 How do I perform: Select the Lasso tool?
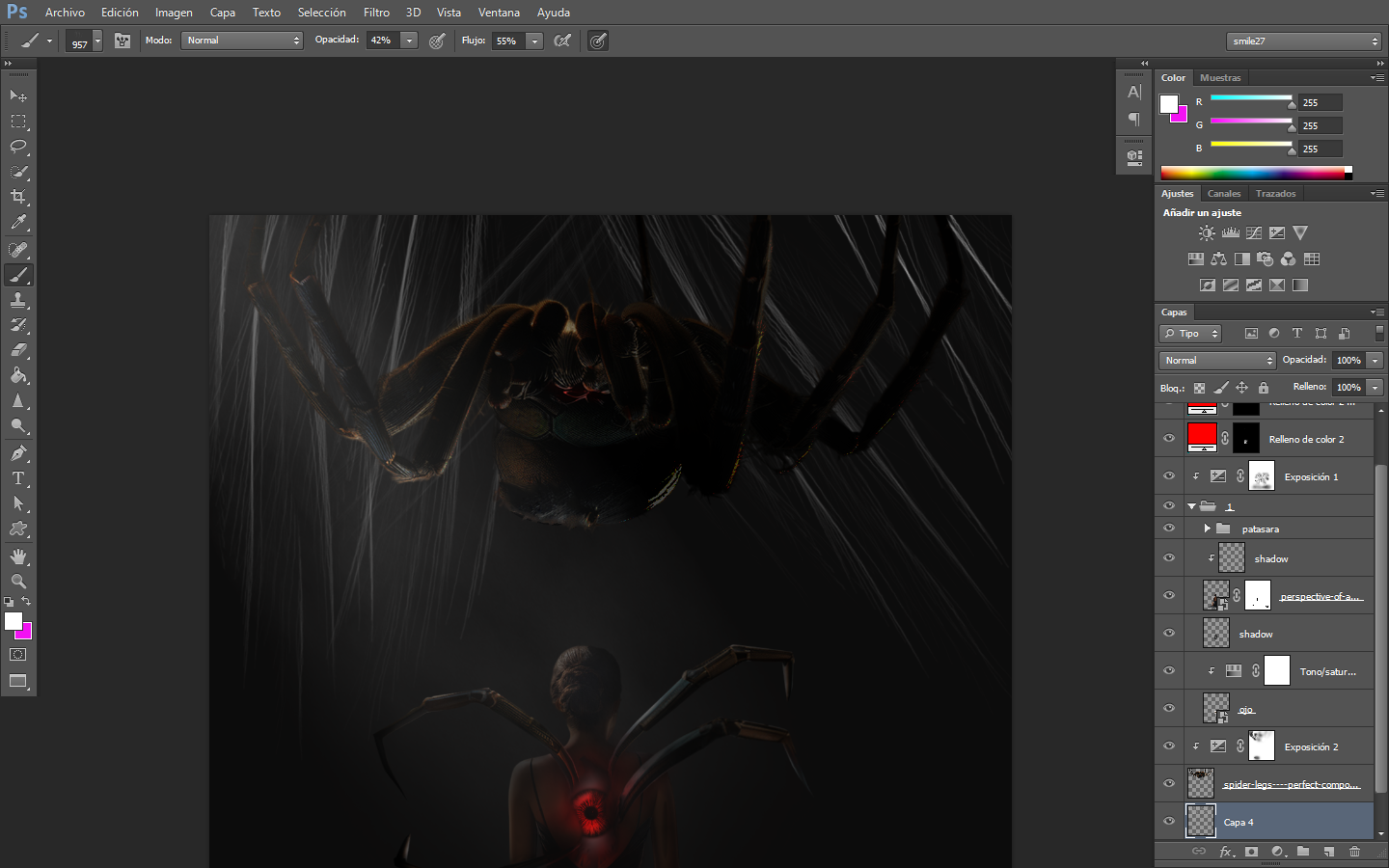point(18,147)
